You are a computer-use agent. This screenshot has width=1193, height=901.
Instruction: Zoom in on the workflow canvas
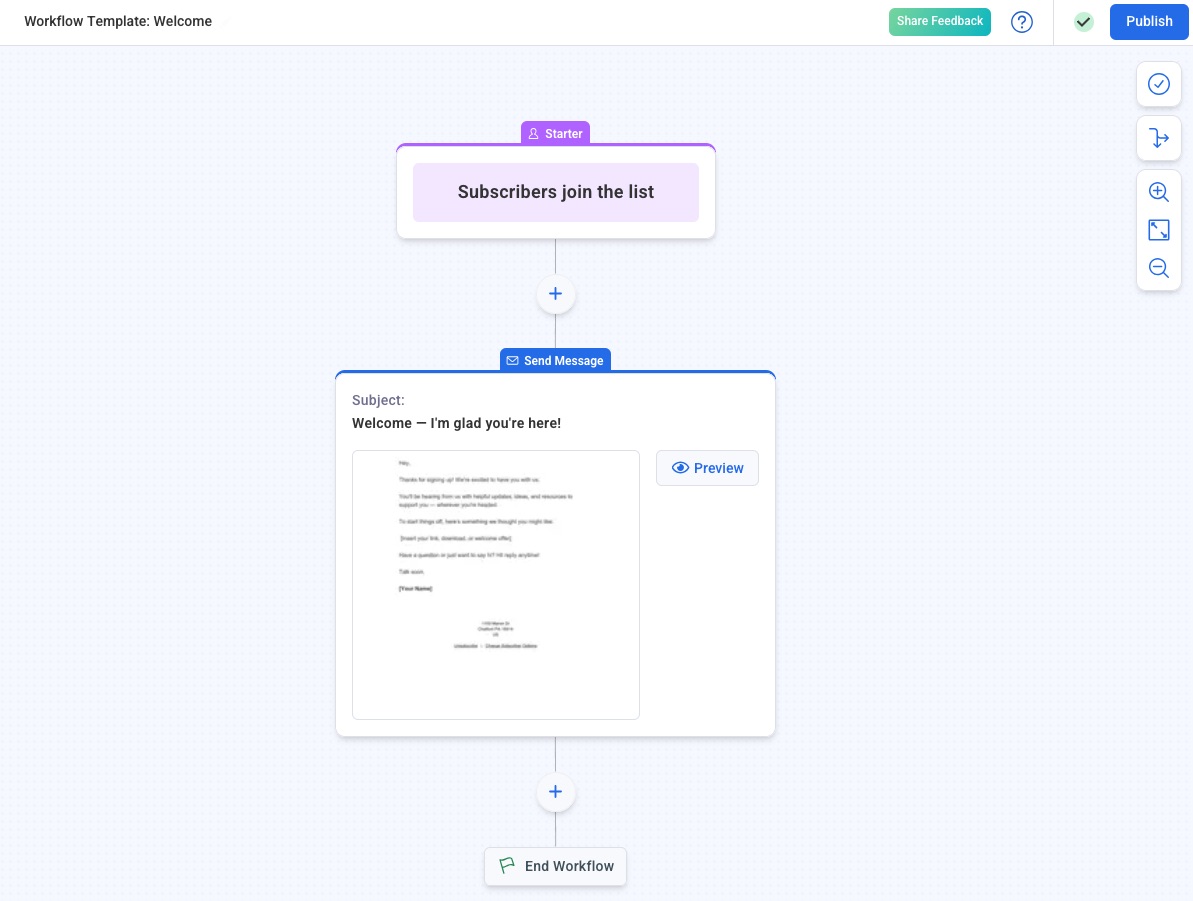point(1158,191)
